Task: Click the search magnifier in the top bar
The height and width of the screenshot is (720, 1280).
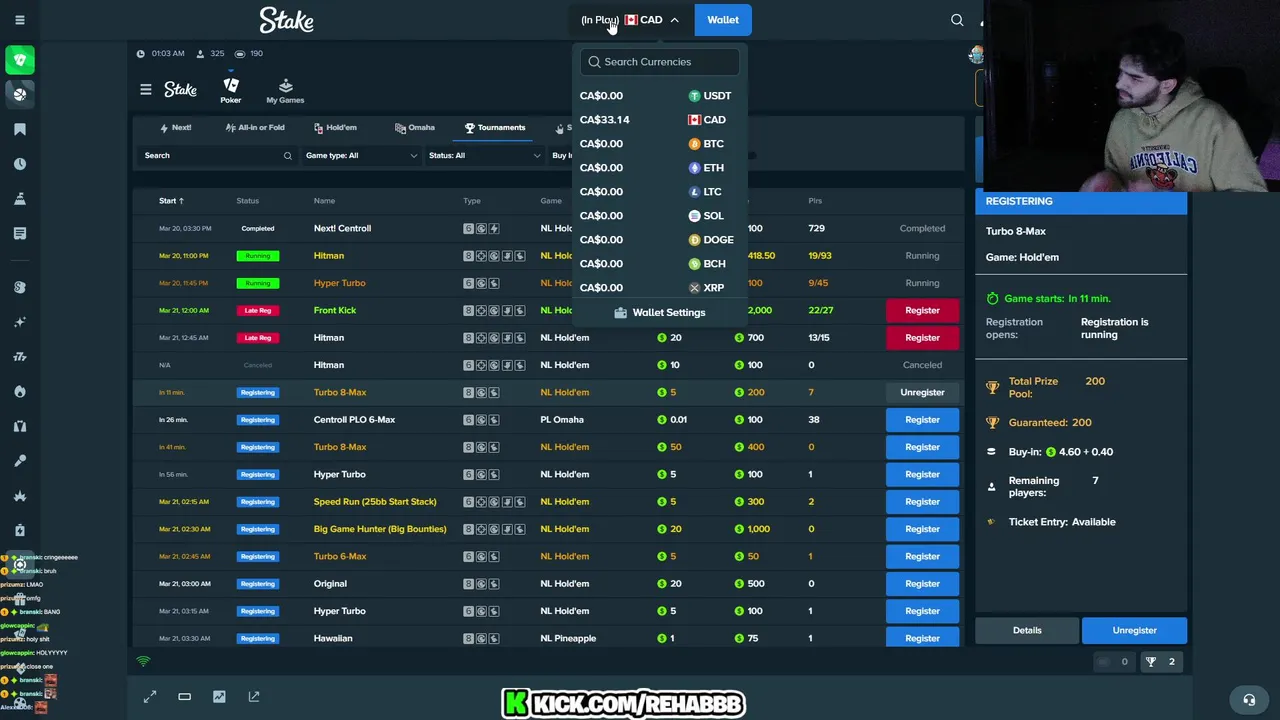Action: click(957, 20)
